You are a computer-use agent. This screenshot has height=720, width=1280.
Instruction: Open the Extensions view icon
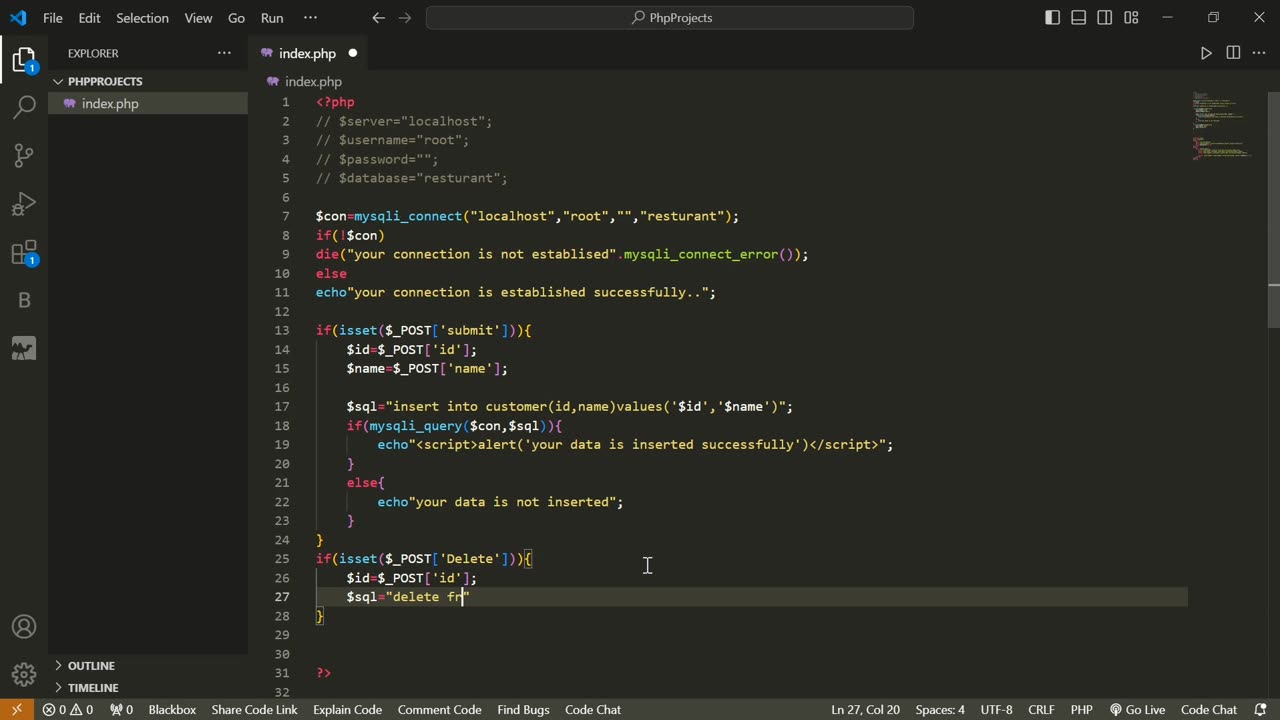tap(24, 252)
